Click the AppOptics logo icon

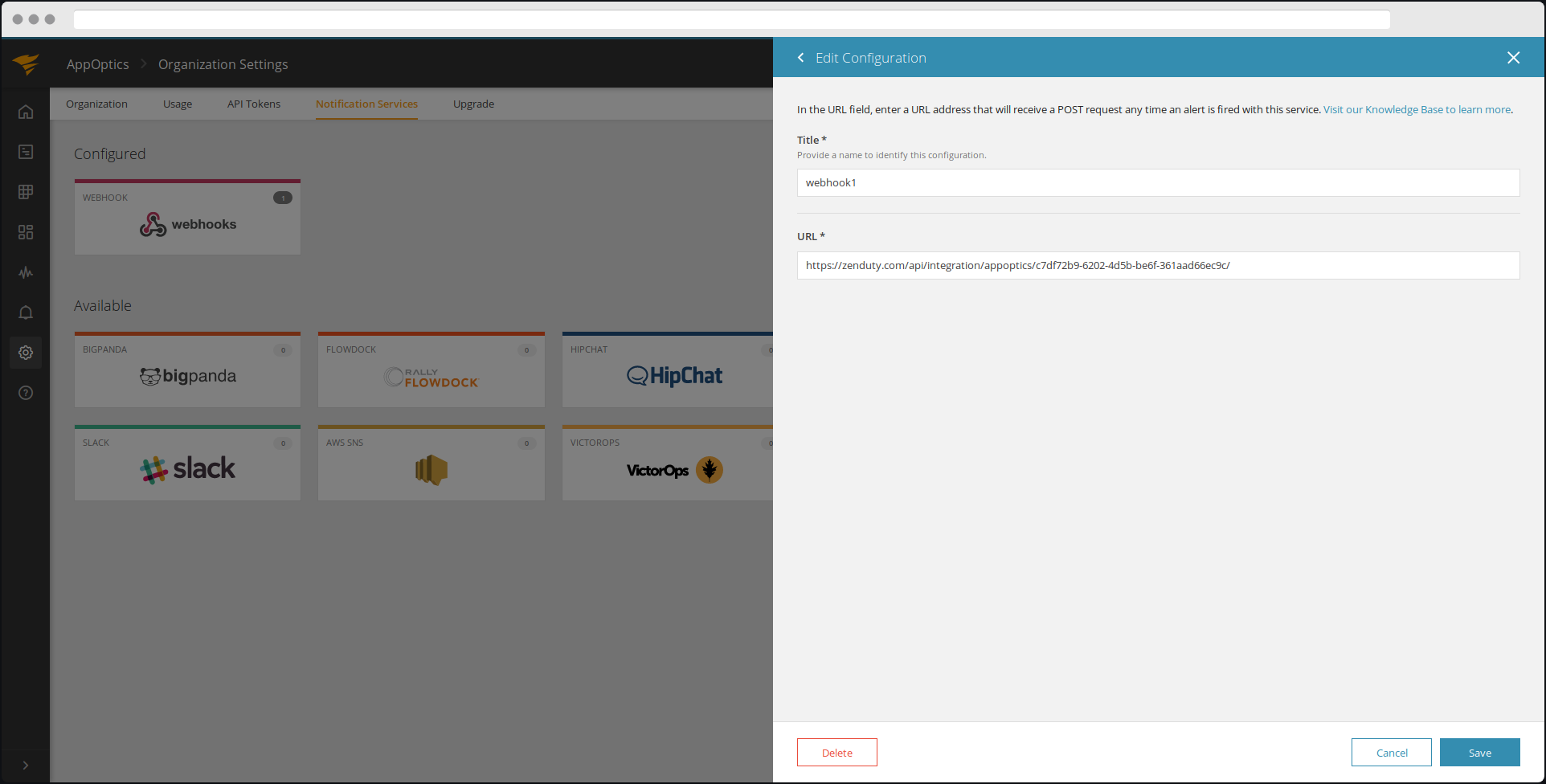tap(26, 63)
